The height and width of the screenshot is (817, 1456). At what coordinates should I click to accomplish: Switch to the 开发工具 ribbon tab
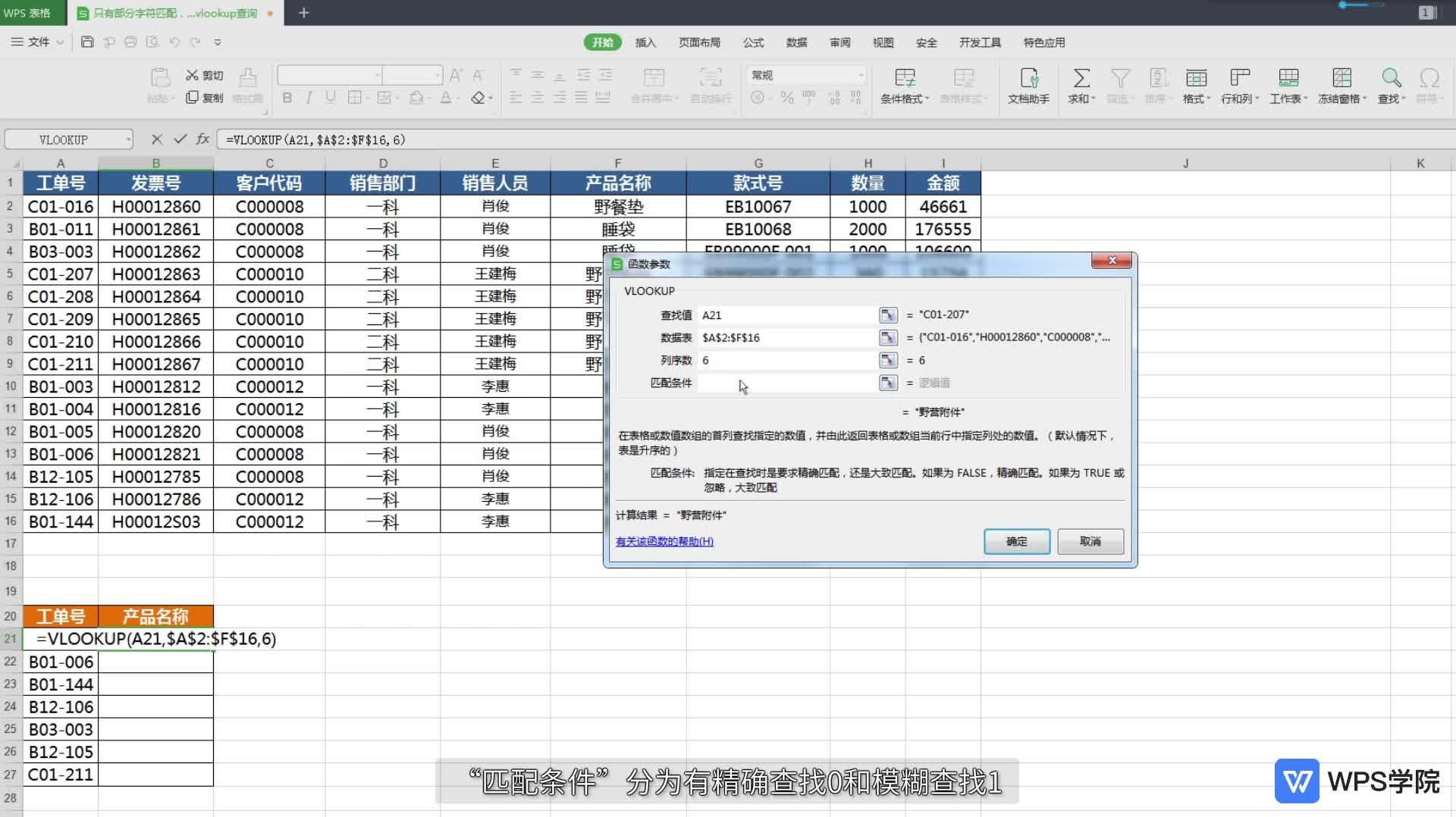(x=980, y=42)
